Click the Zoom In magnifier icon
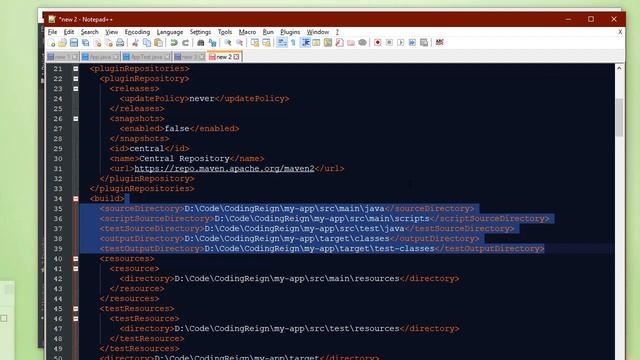The height and width of the screenshot is (360, 640). 228,43
